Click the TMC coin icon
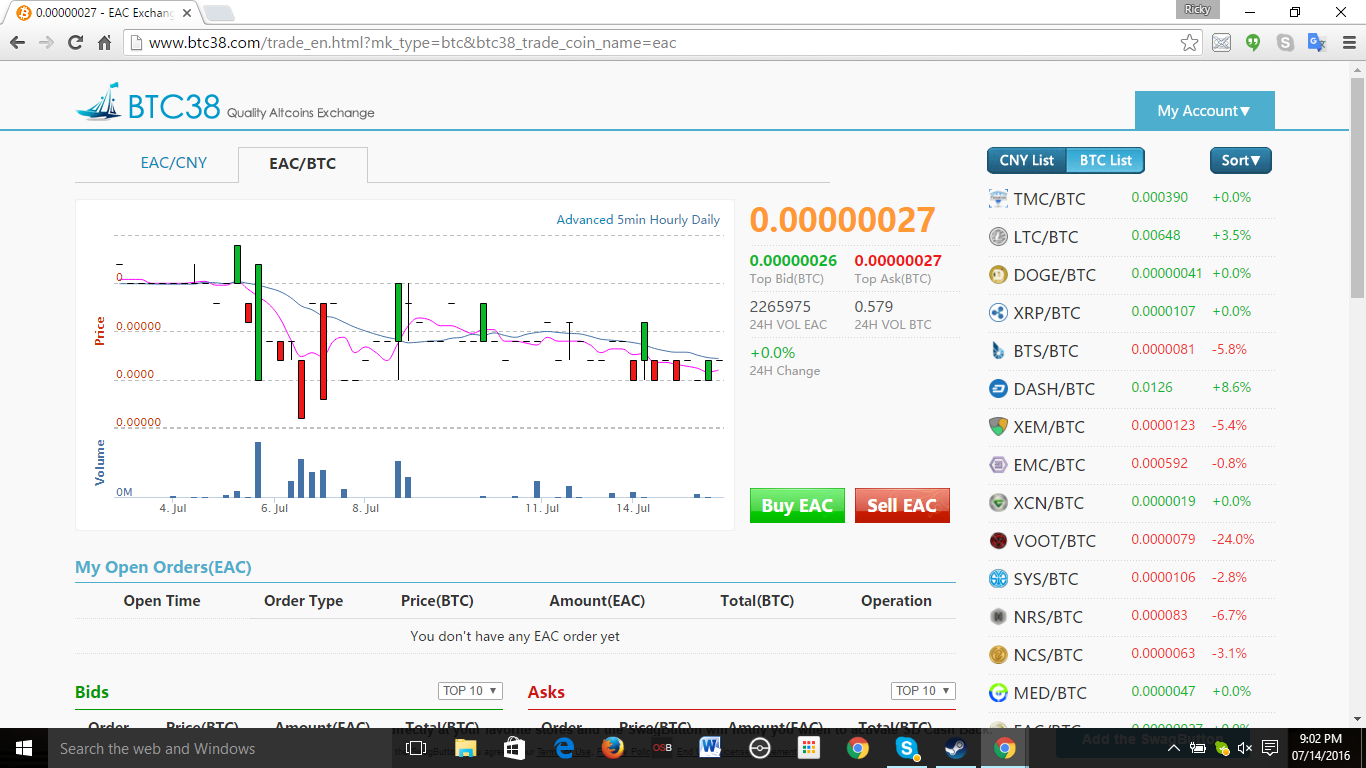Image resolution: width=1366 pixels, height=768 pixels. pyautogui.click(x=998, y=198)
